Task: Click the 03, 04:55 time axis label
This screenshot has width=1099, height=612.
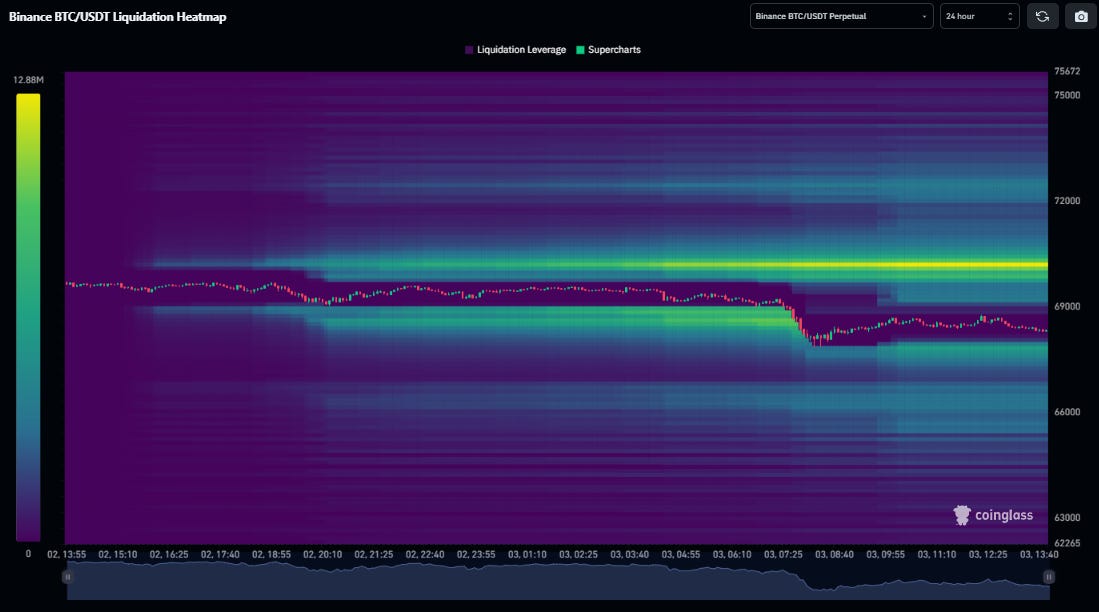Action: click(681, 555)
